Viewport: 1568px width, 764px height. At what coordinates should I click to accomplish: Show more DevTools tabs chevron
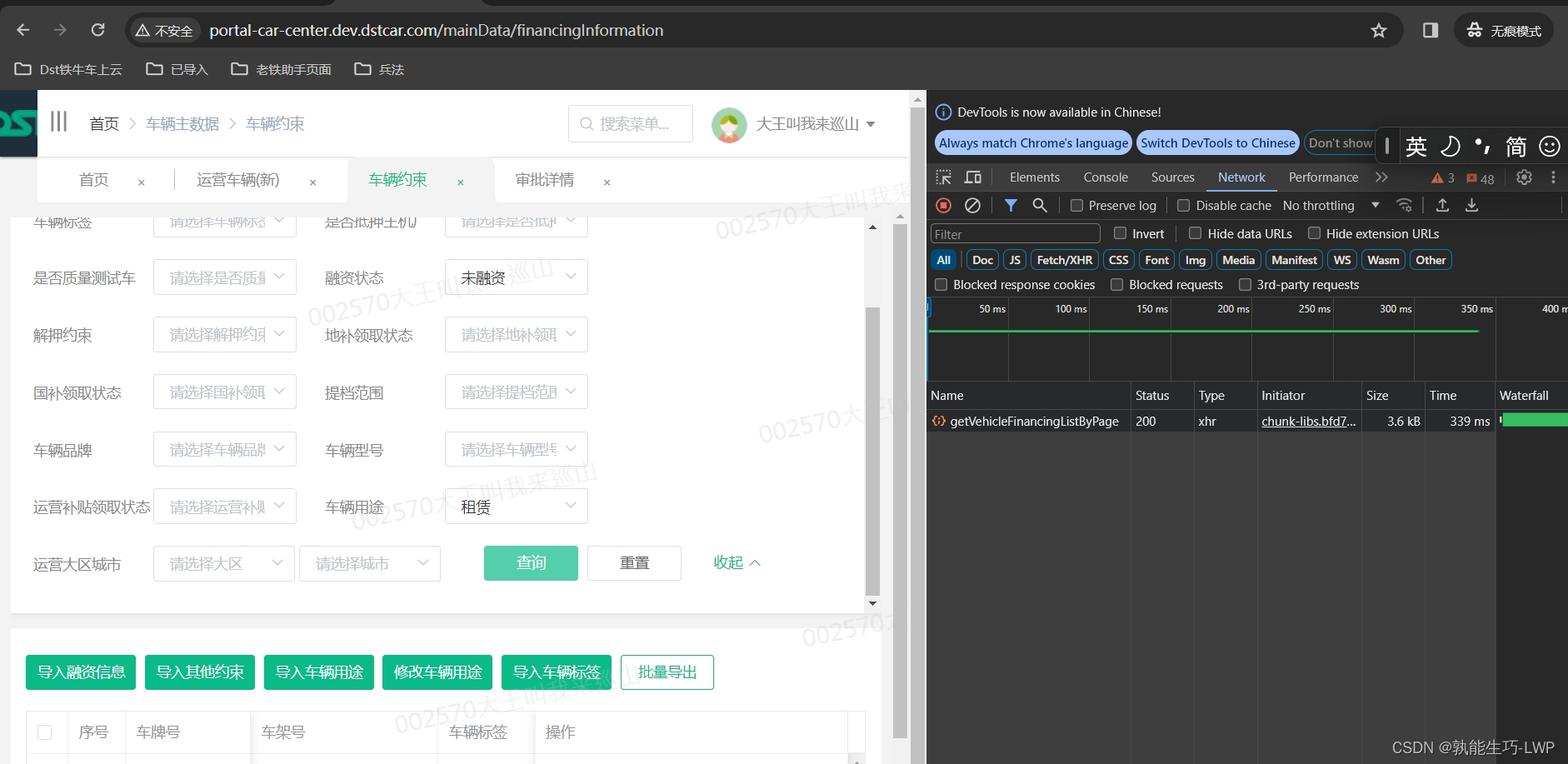pyautogui.click(x=1381, y=177)
